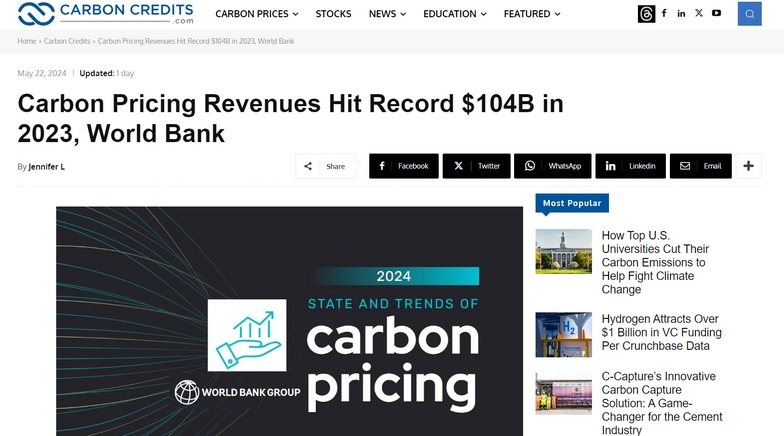This screenshot has width=784, height=436.
Task: Expand the Carbon Prices dropdown menu
Action: [257, 14]
